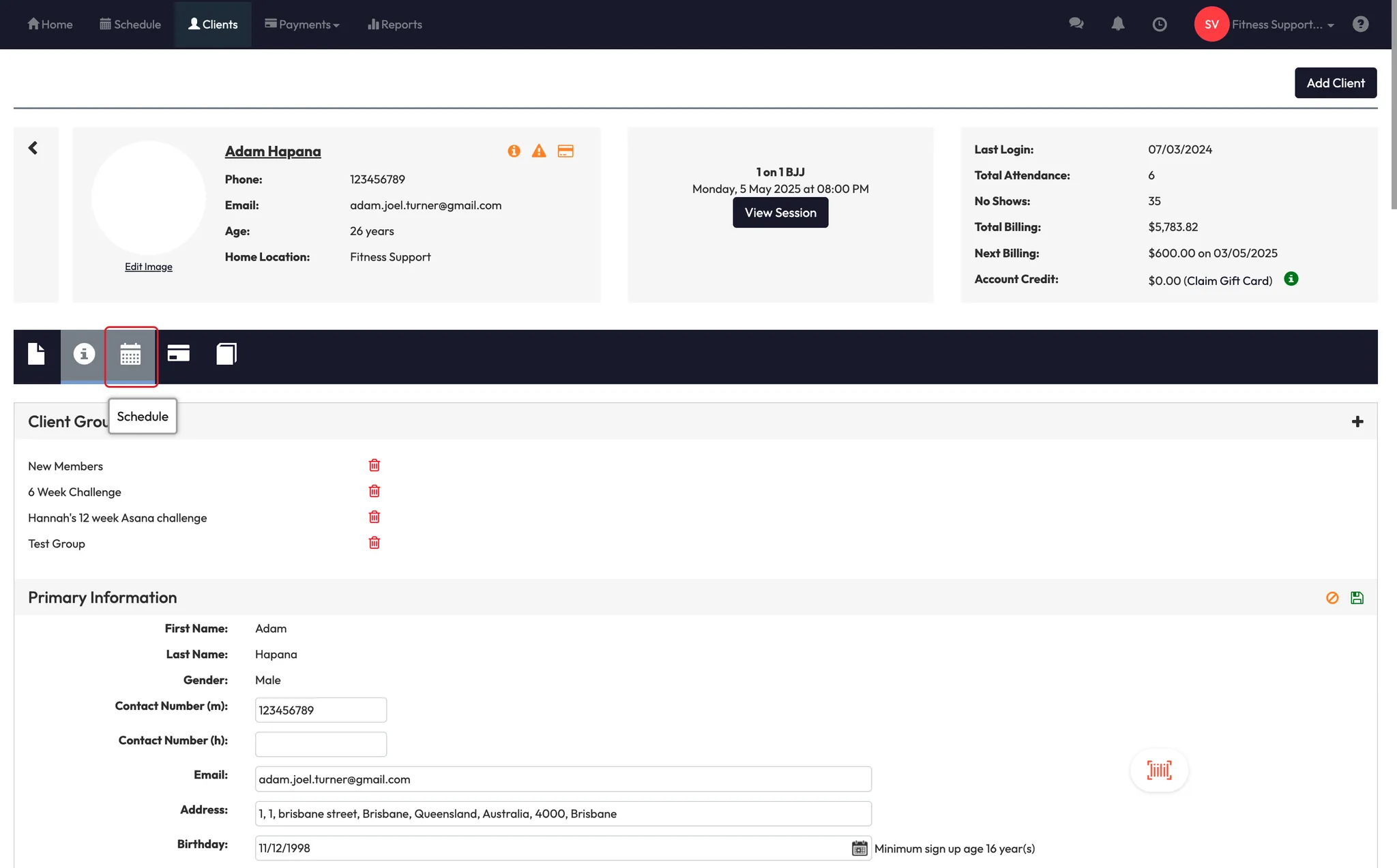Click the Contact Number (h) field
1397x868 pixels.
[x=321, y=745]
